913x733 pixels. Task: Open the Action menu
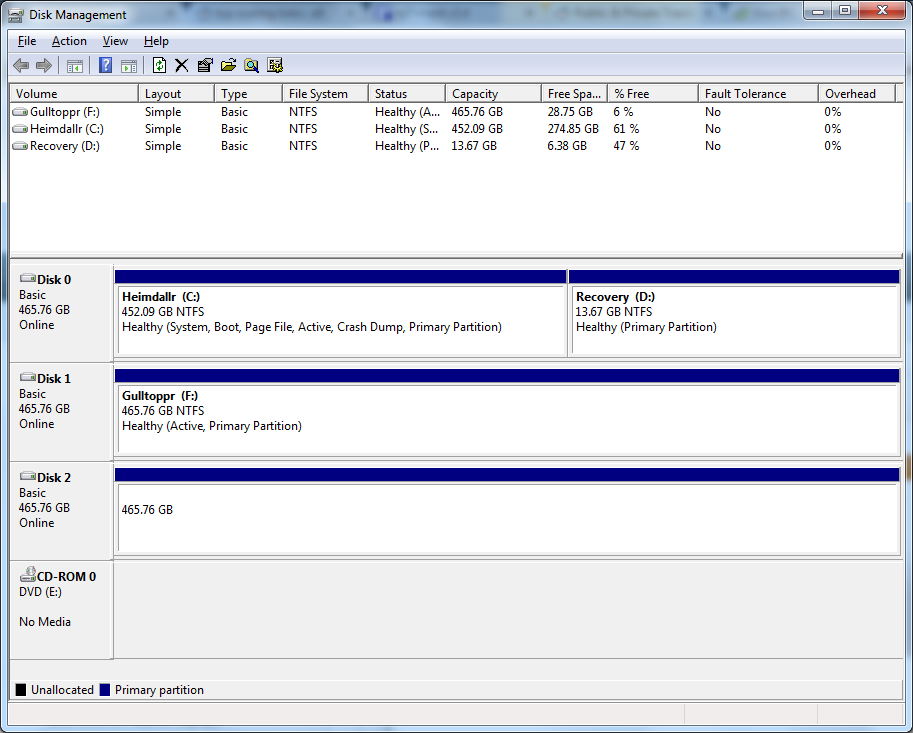pos(69,41)
